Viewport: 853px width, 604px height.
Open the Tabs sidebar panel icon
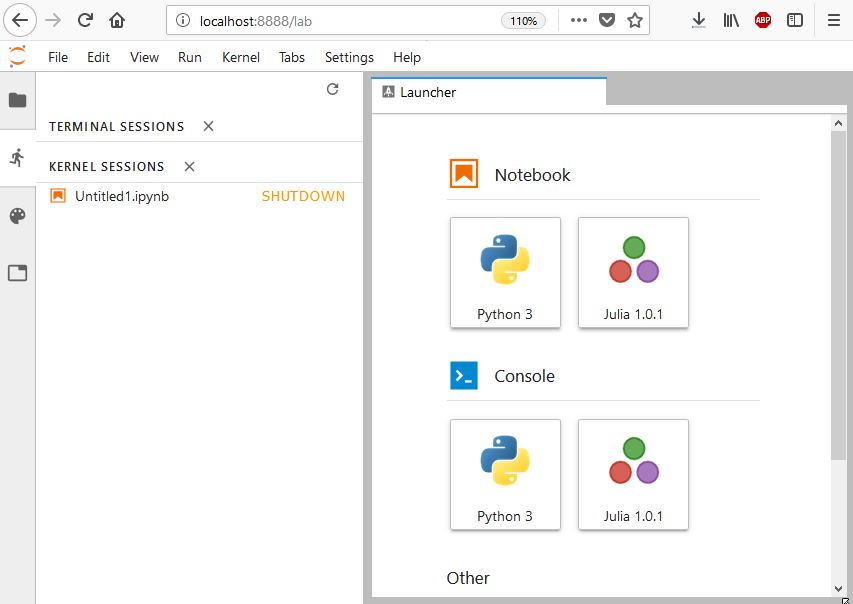click(x=17, y=273)
